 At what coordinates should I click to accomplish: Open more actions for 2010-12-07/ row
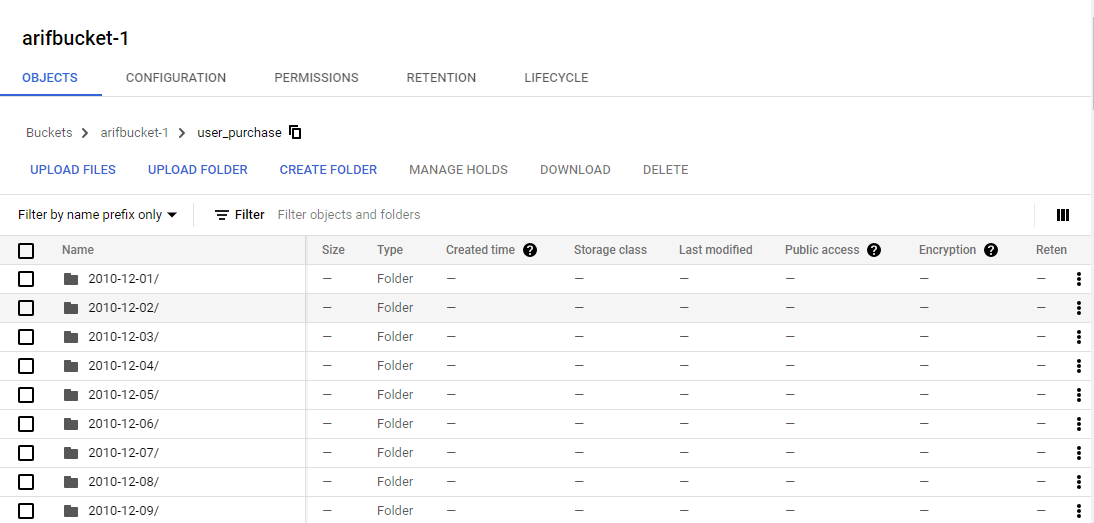pyautogui.click(x=1079, y=453)
